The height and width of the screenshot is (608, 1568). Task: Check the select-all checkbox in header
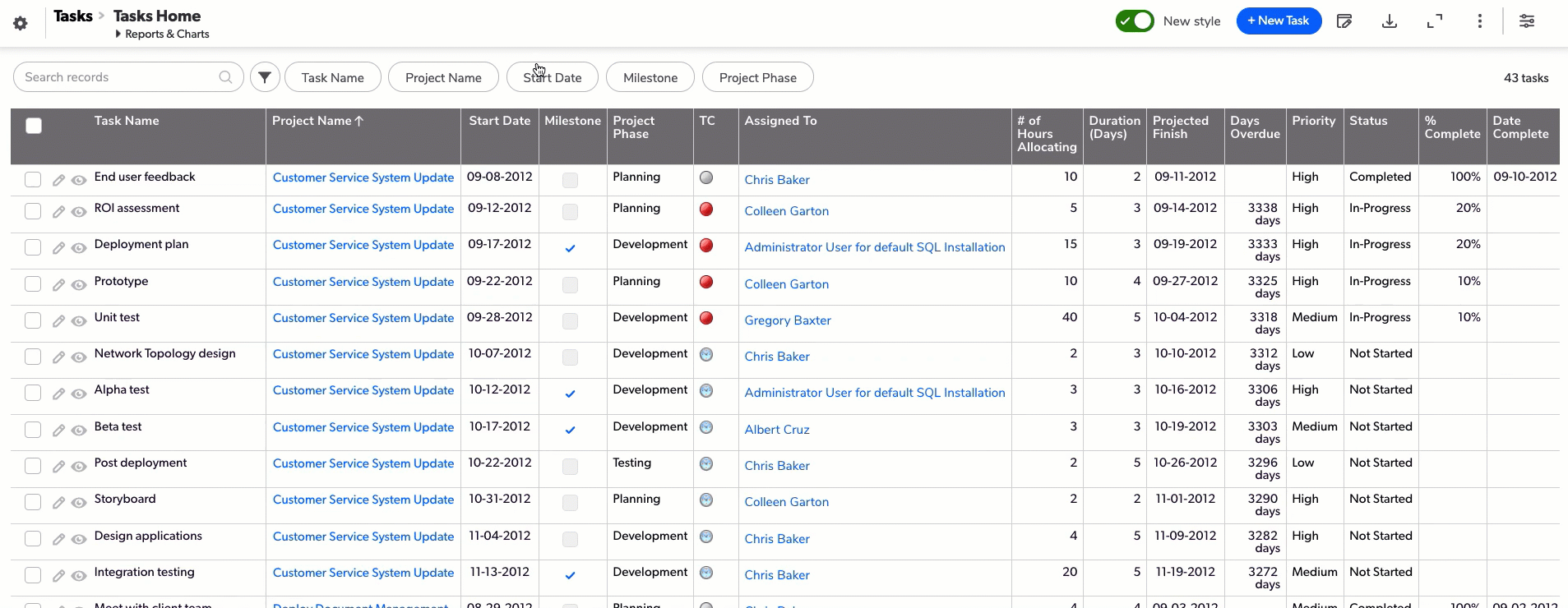coord(34,126)
